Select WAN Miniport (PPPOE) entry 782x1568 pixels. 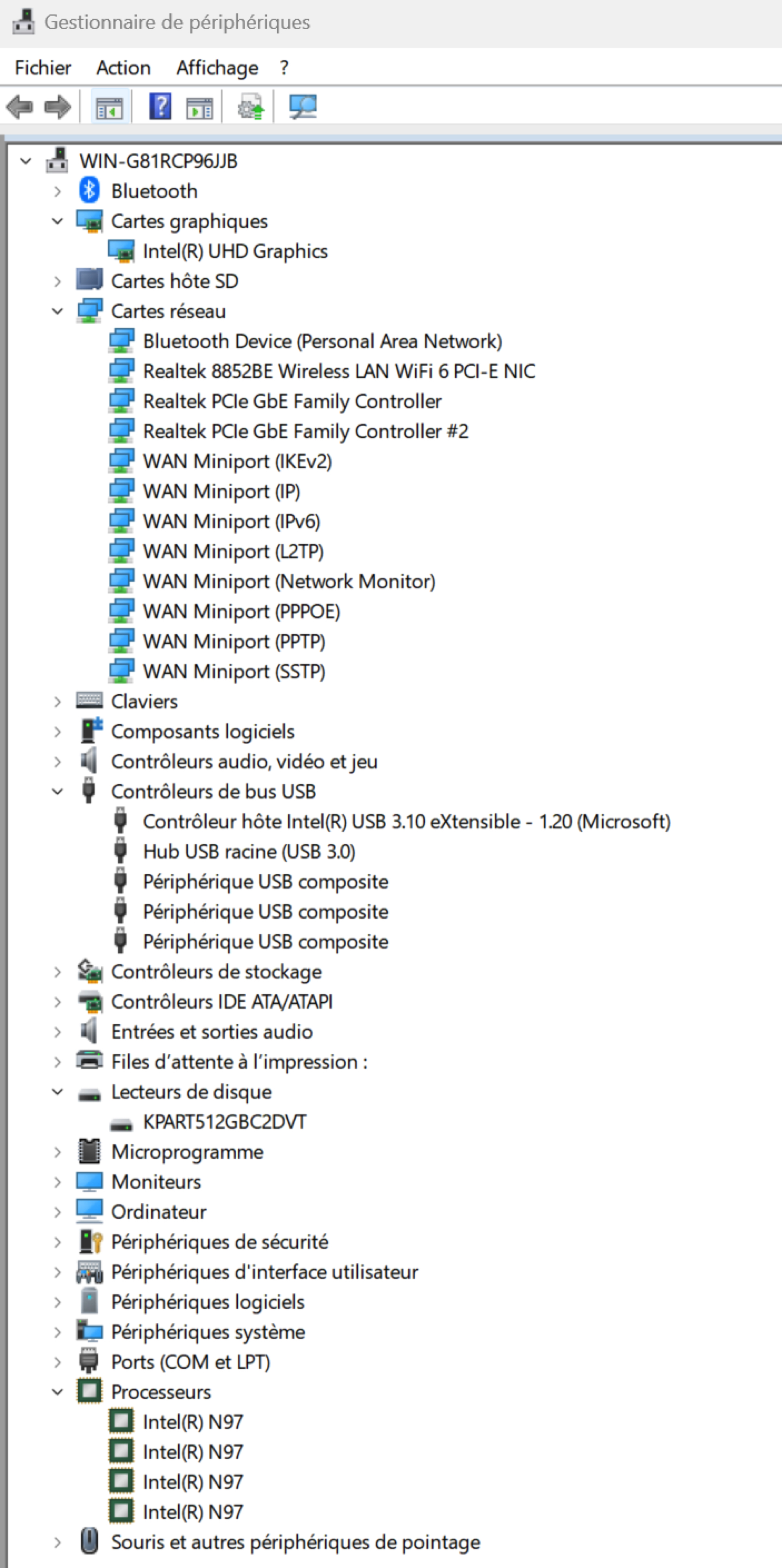point(241,611)
